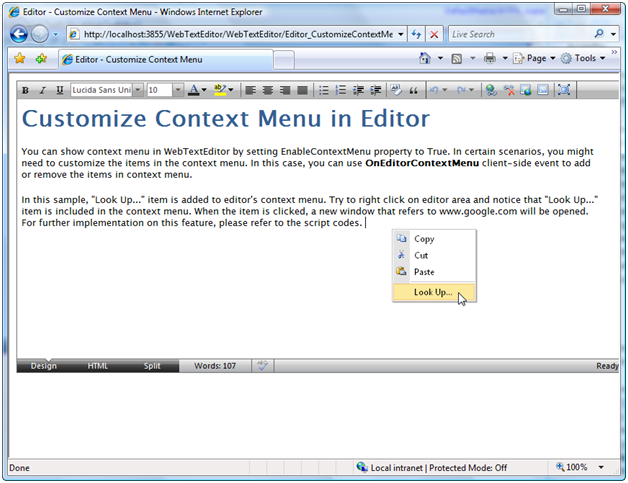Choose Copy from the context menu
628x483 pixels.
[x=424, y=239]
